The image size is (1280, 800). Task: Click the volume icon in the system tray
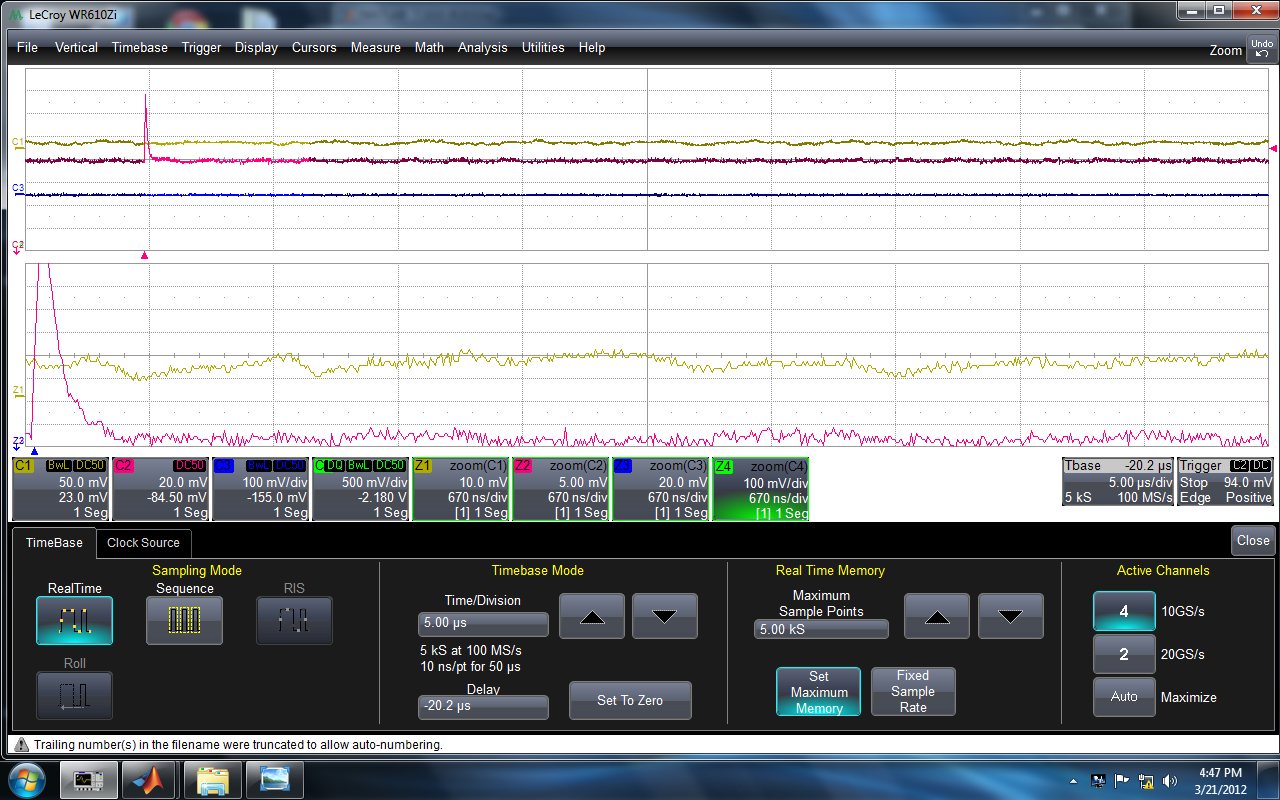coord(1169,780)
